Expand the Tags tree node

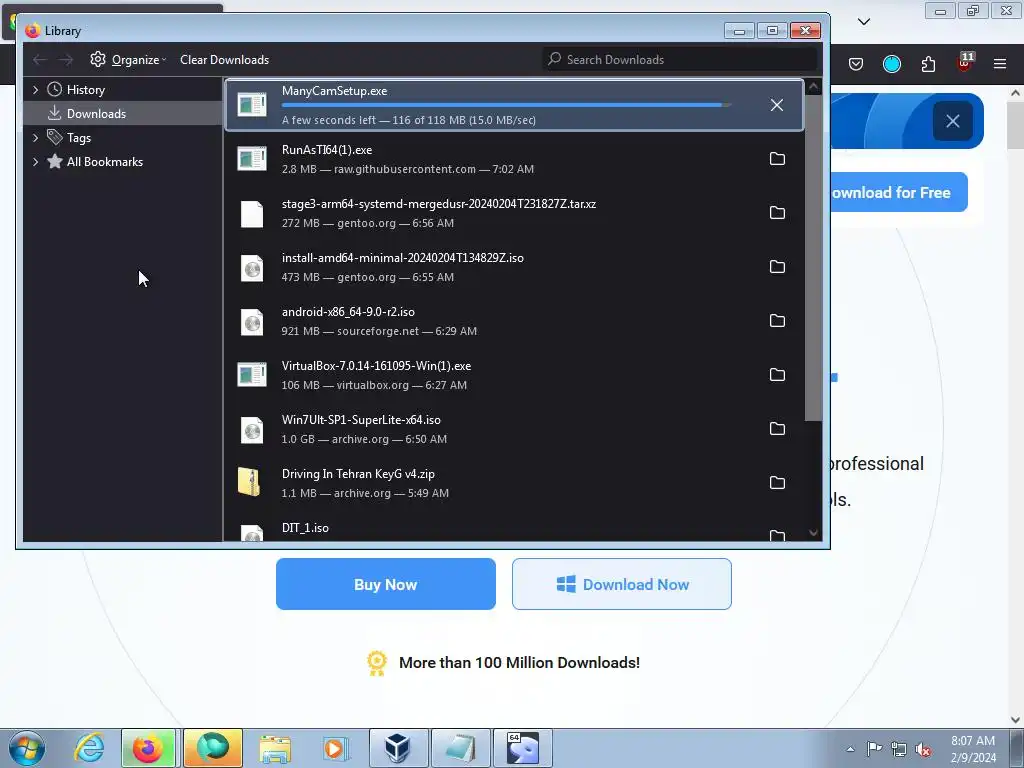pyautogui.click(x=36, y=138)
